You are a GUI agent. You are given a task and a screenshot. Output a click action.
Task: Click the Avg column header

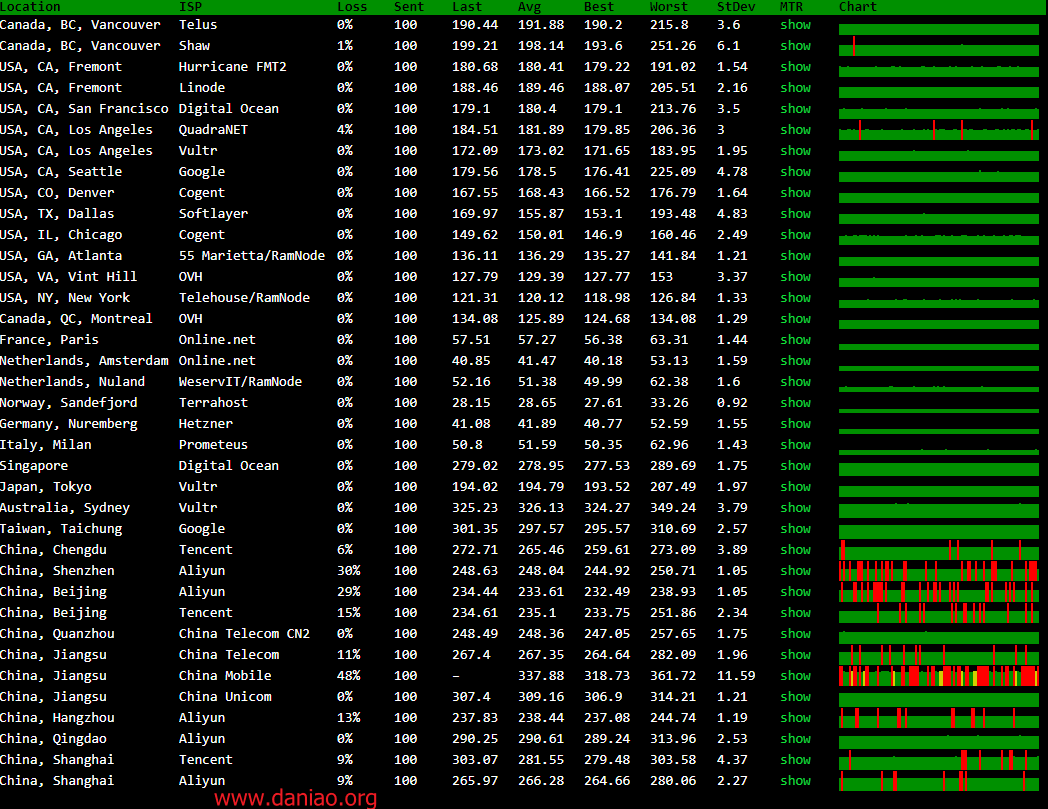click(x=529, y=7)
